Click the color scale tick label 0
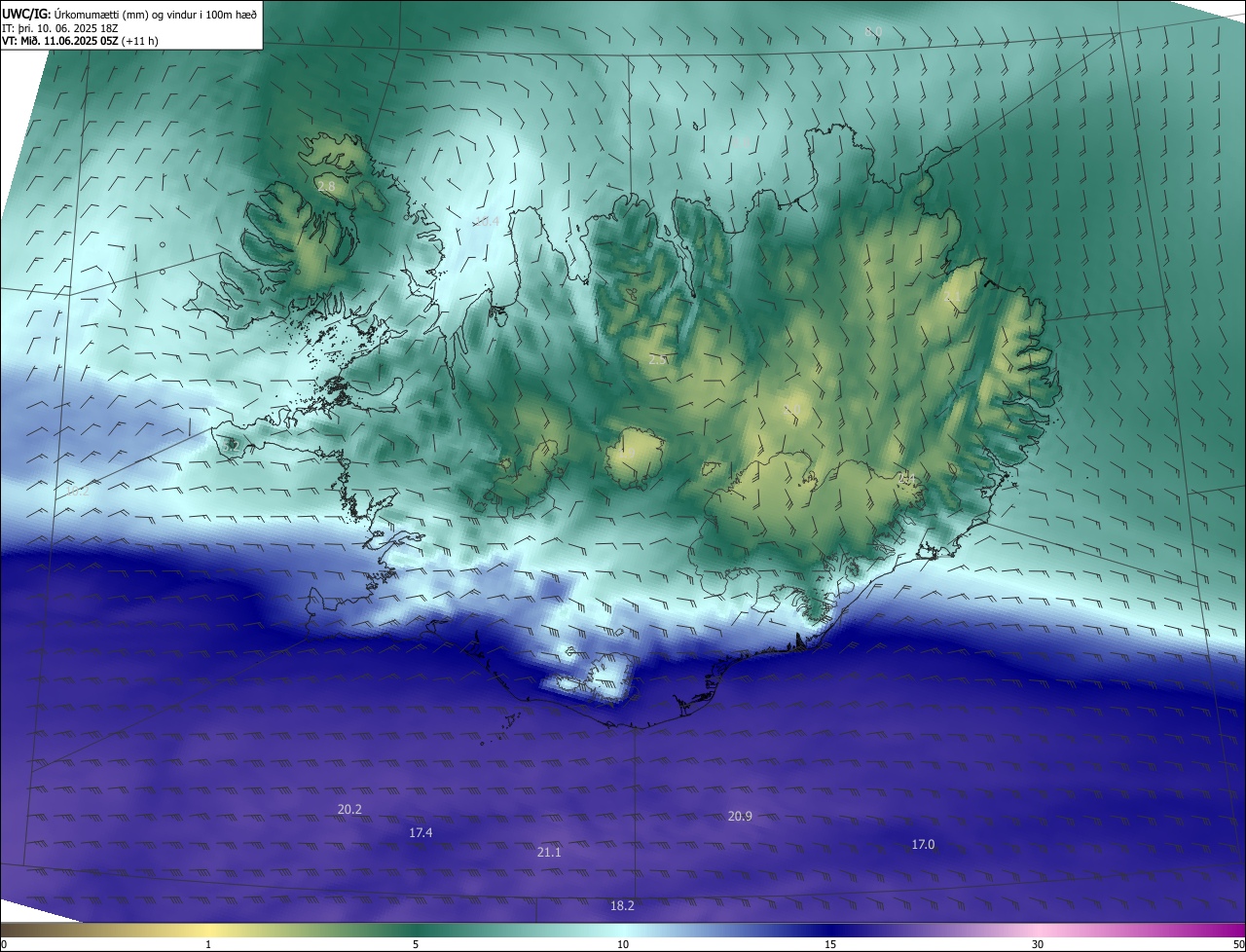 (x=4, y=944)
